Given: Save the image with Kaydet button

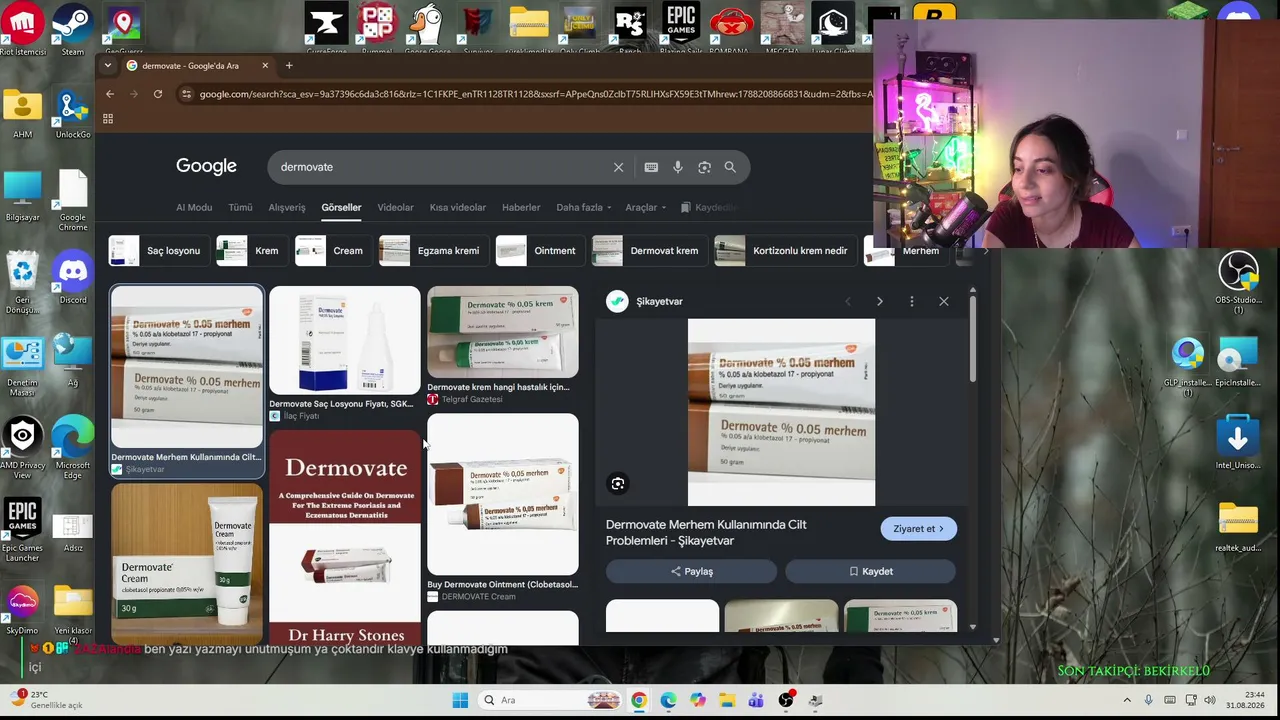Looking at the screenshot, I should [x=870, y=571].
